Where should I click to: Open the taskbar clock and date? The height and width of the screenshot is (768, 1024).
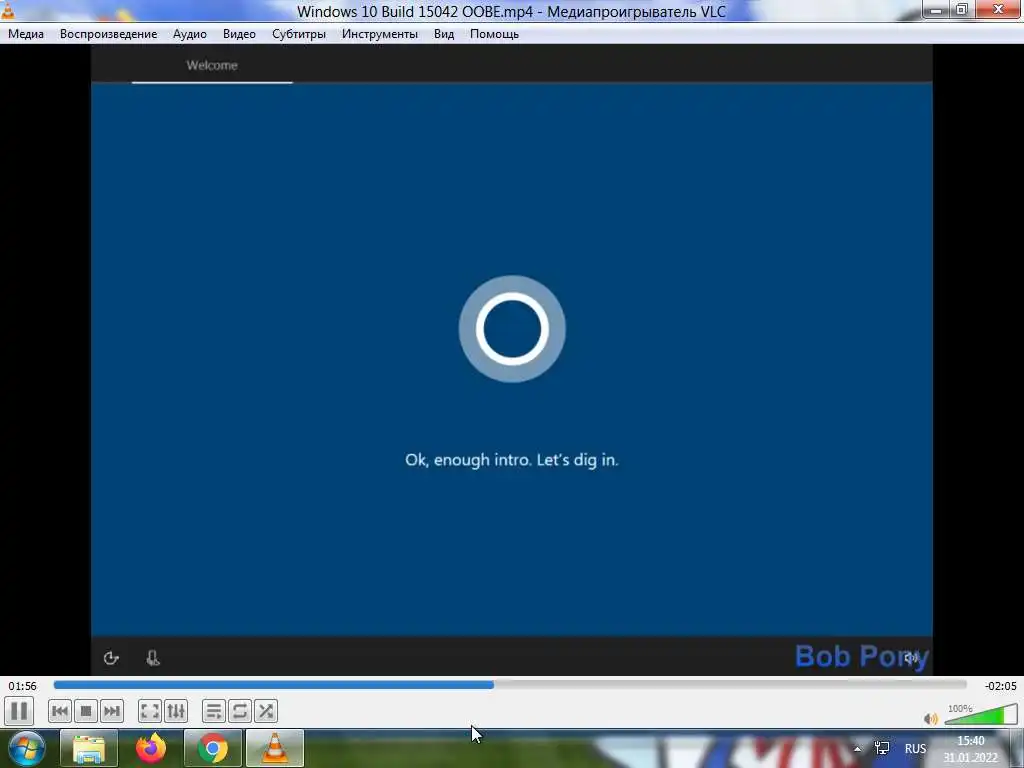pyautogui.click(x=971, y=749)
